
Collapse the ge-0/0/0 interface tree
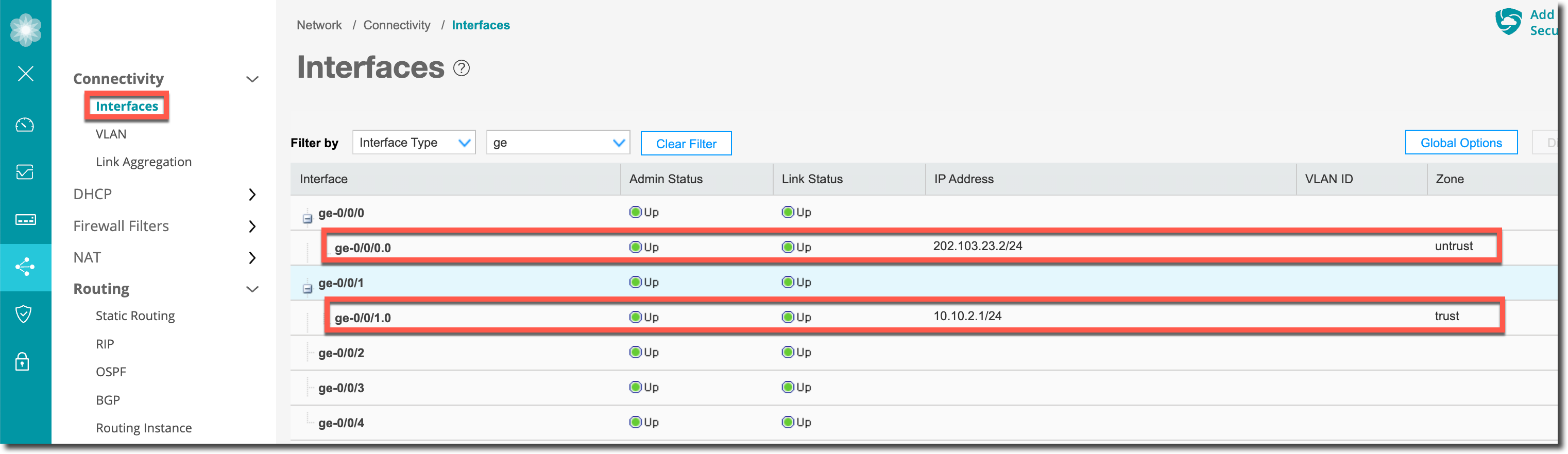308,218
